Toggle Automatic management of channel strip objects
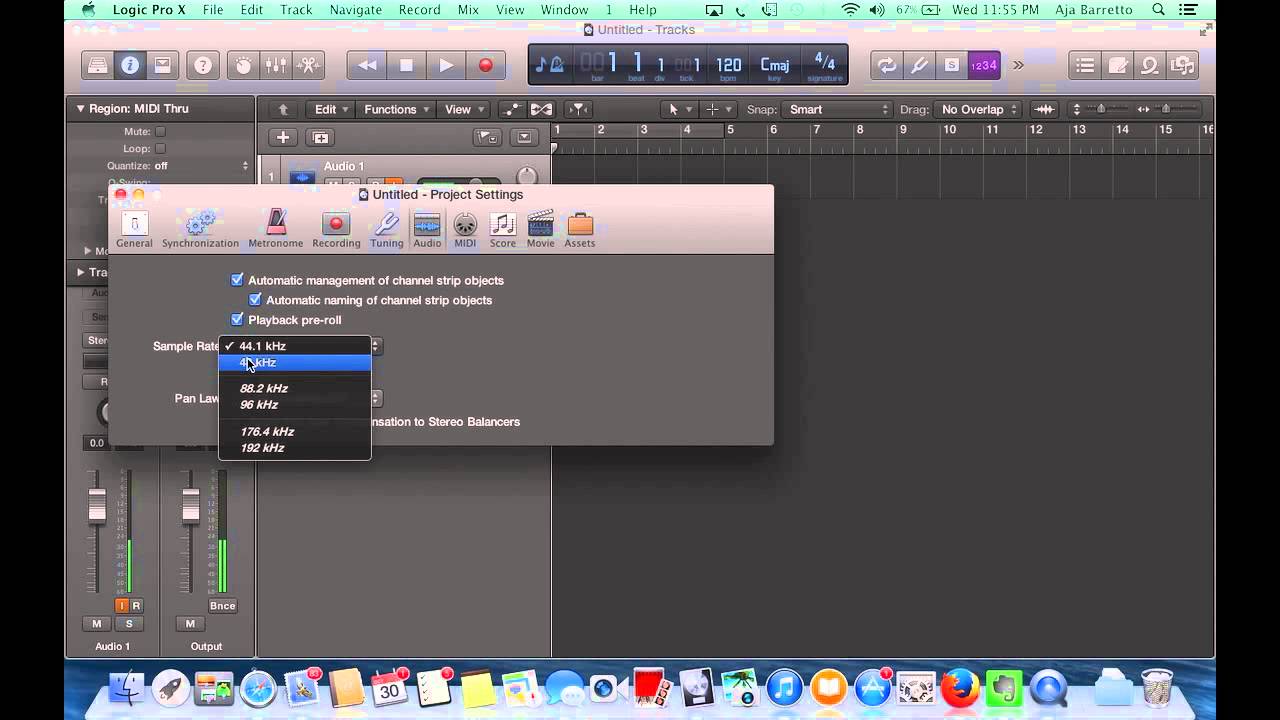Image resolution: width=1280 pixels, height=720 pixels. (x=237, y=280)
